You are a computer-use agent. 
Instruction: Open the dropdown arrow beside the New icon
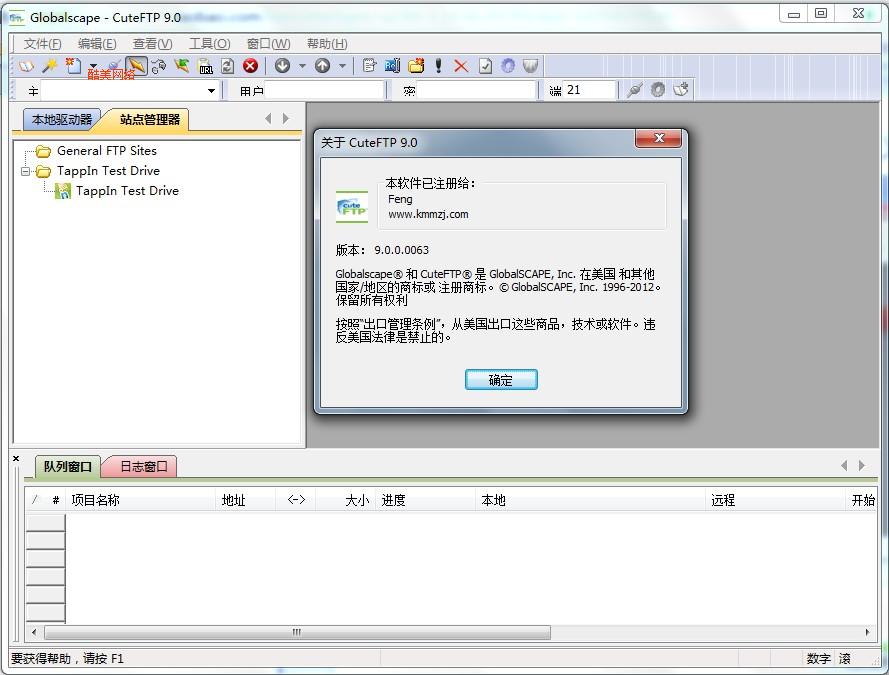point(93,66)
